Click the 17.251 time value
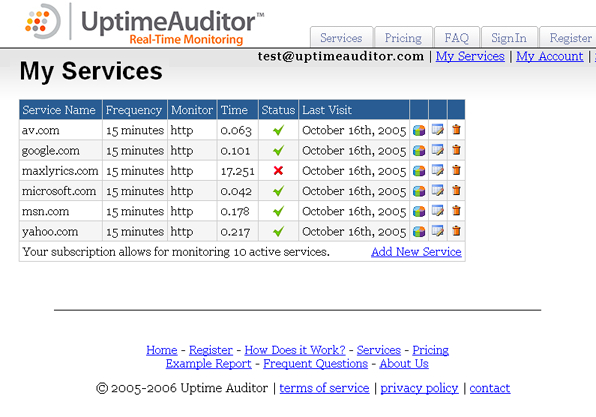This screenshot has height=417, width=596. pyautogui.click(x=238, y=171)
